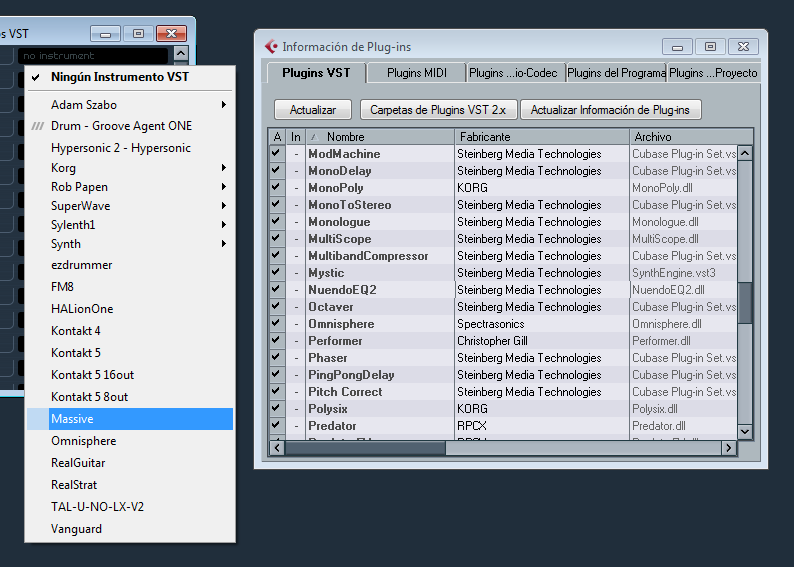Uncheck the MonoPoly plug-in row

point(276,188)
